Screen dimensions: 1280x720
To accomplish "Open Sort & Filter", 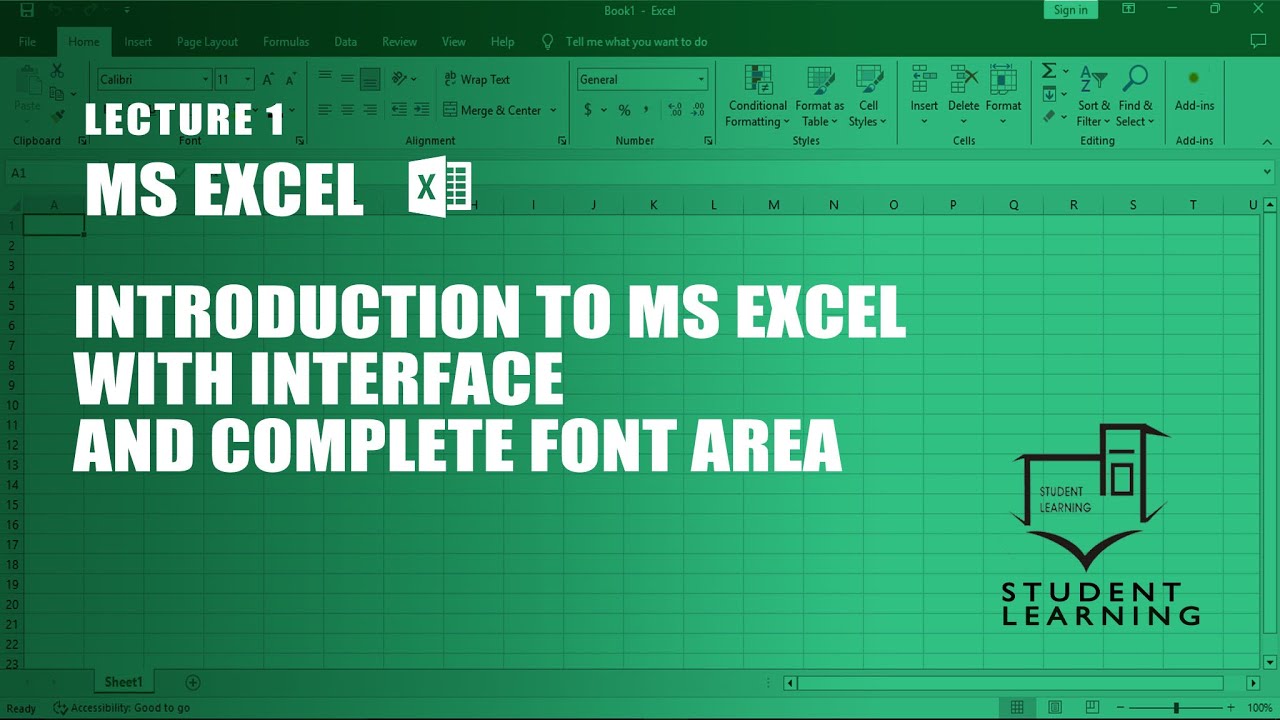I will pos(1093,97).
